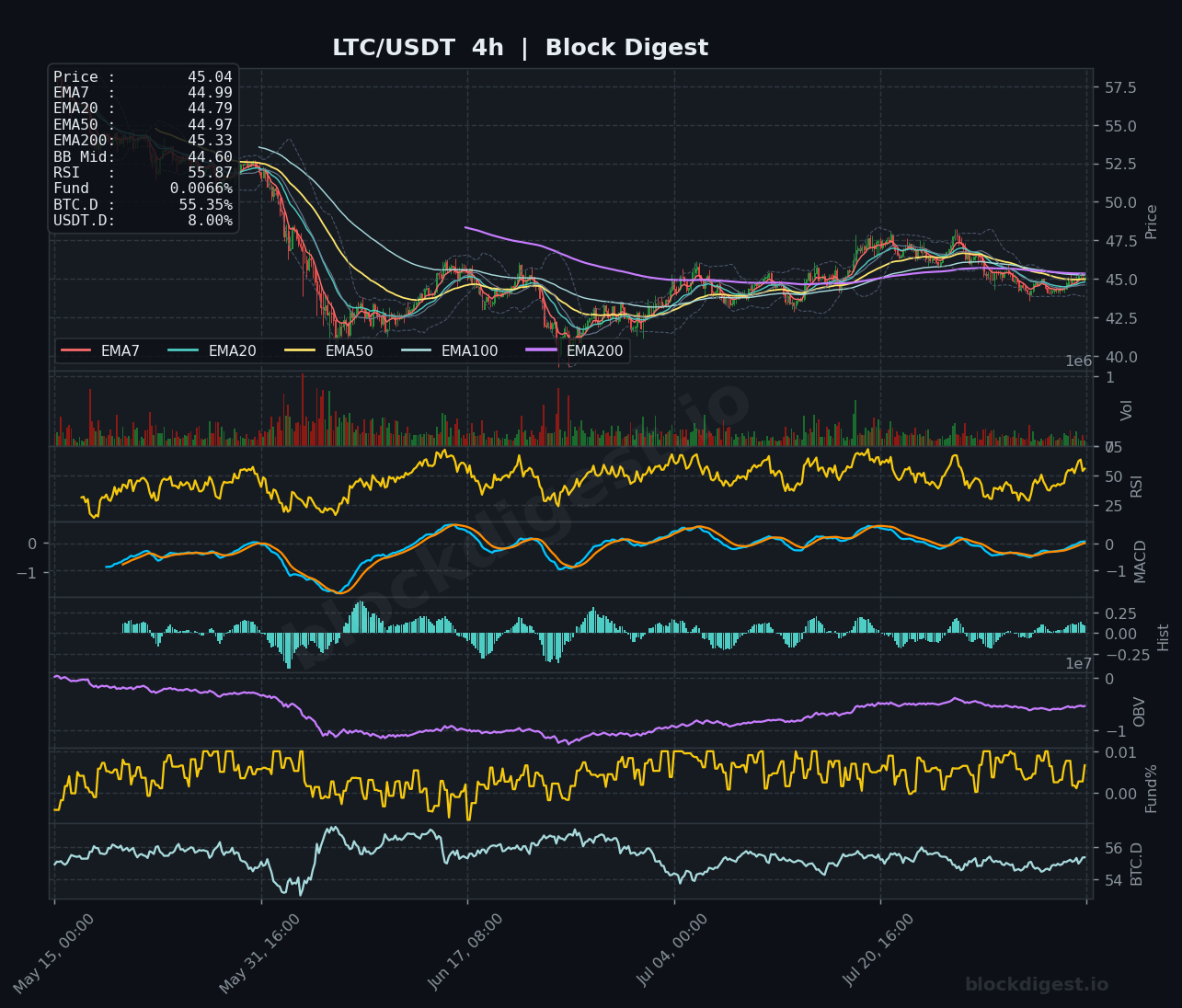Click the BB Mid value 44.60
This screenshot has width=1182, height=1008.
210,157
